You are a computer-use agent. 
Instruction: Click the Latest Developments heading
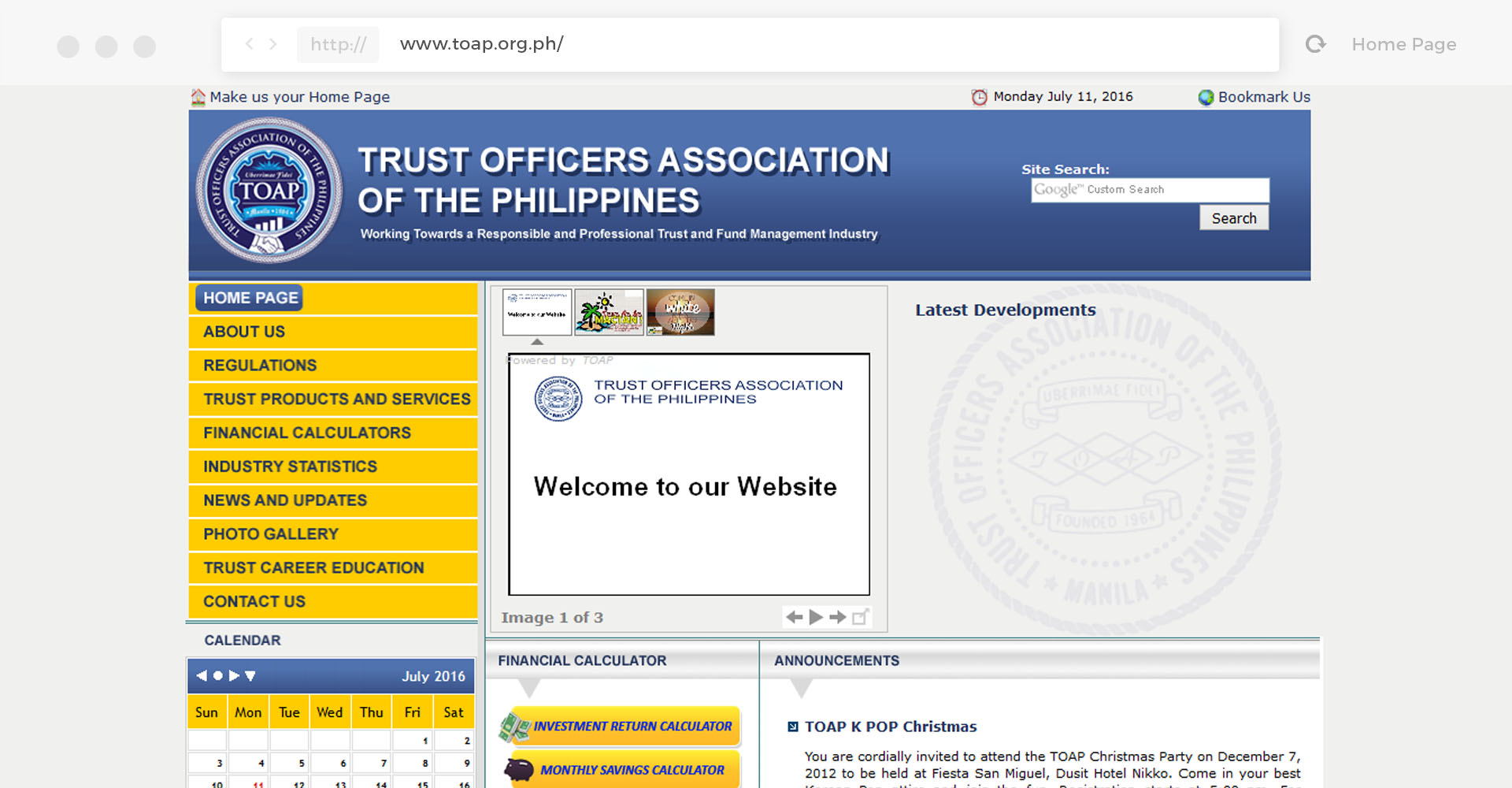tap(1006, 310)
